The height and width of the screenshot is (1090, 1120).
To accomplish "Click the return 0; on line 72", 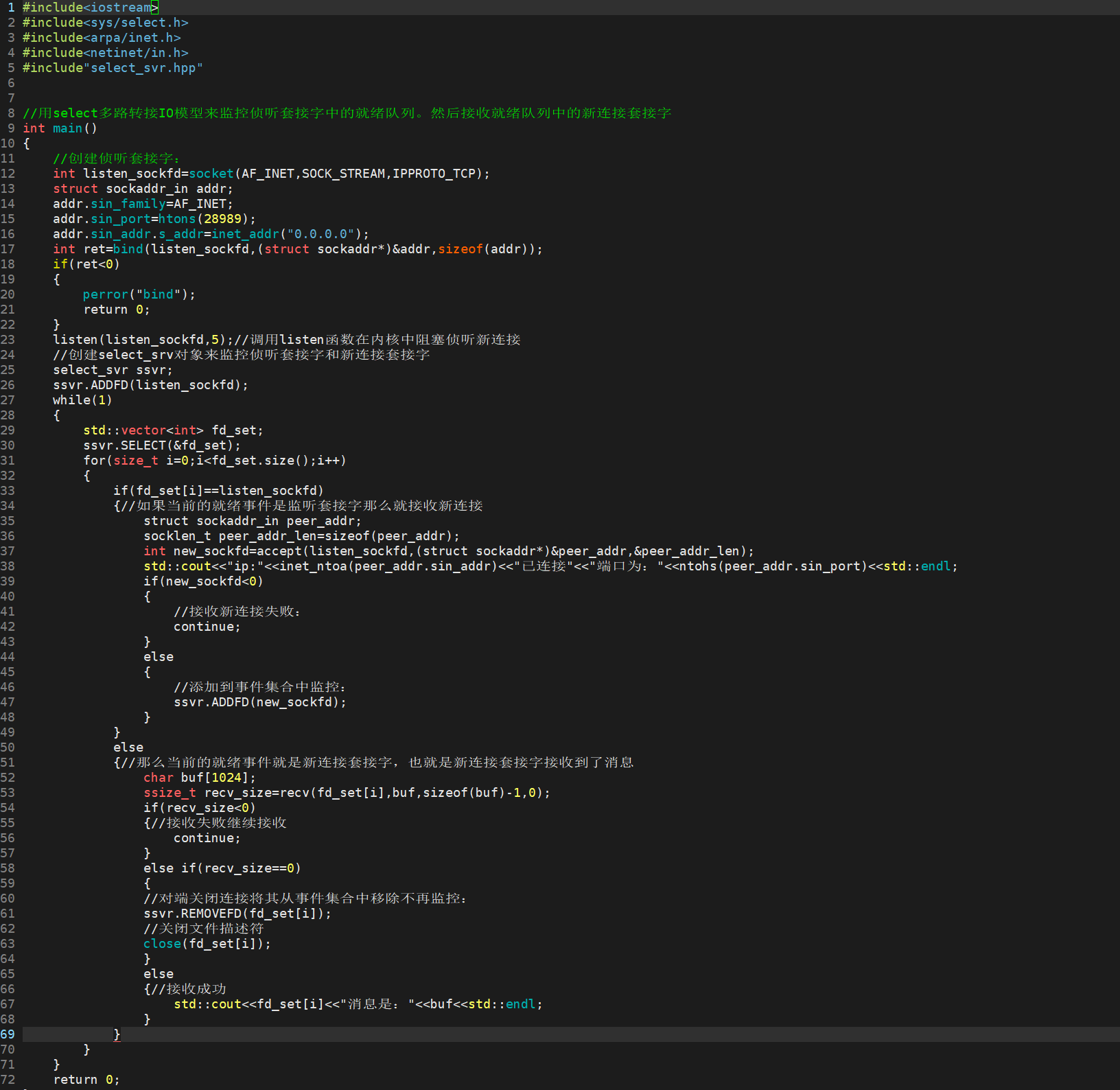I will (86, 1080).
